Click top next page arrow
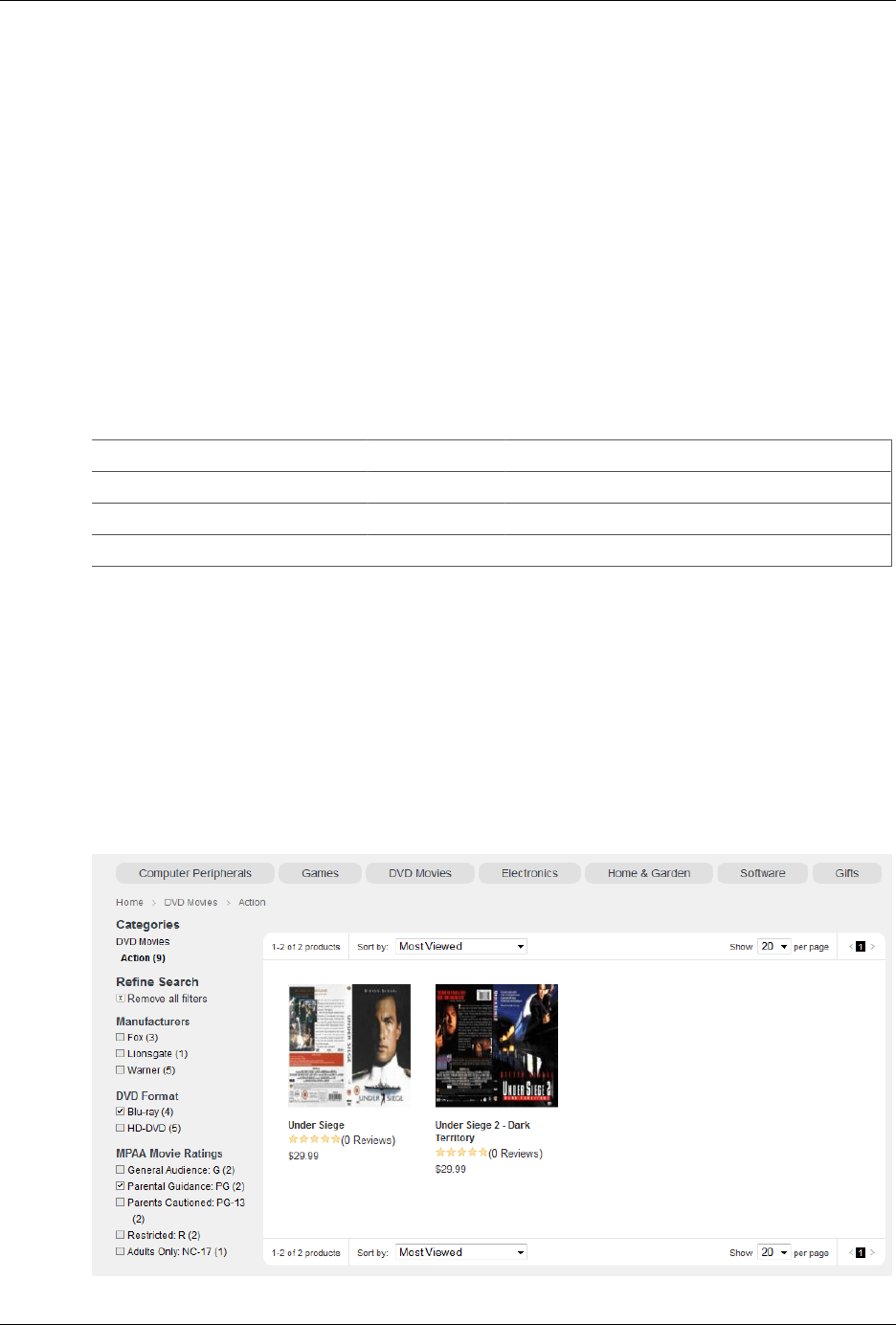This screenshot has height=1325, width=896. 872,947
